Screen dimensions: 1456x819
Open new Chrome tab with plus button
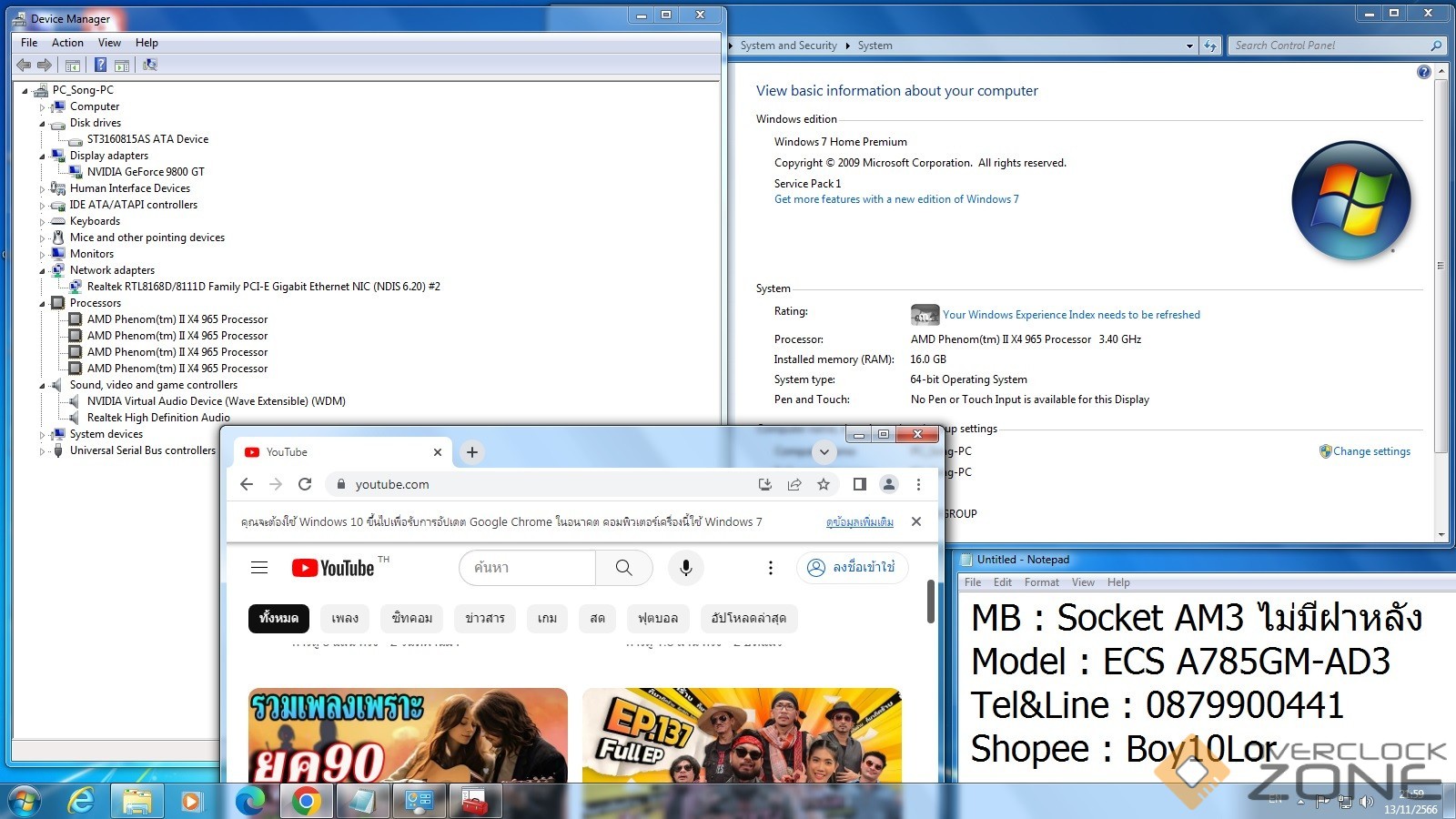472,452
